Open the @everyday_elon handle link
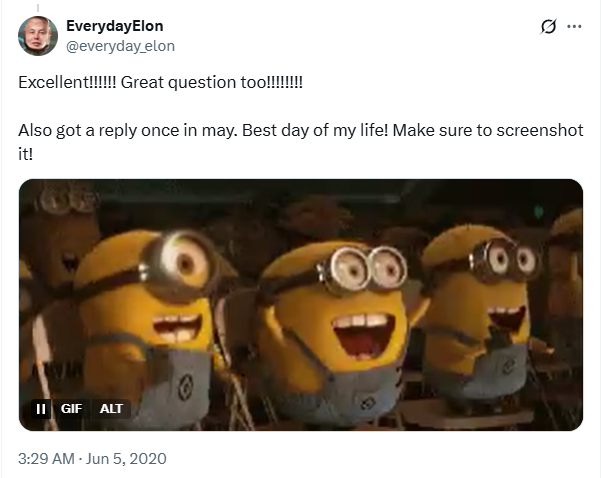Screen dimensions: 601x478 120,46
